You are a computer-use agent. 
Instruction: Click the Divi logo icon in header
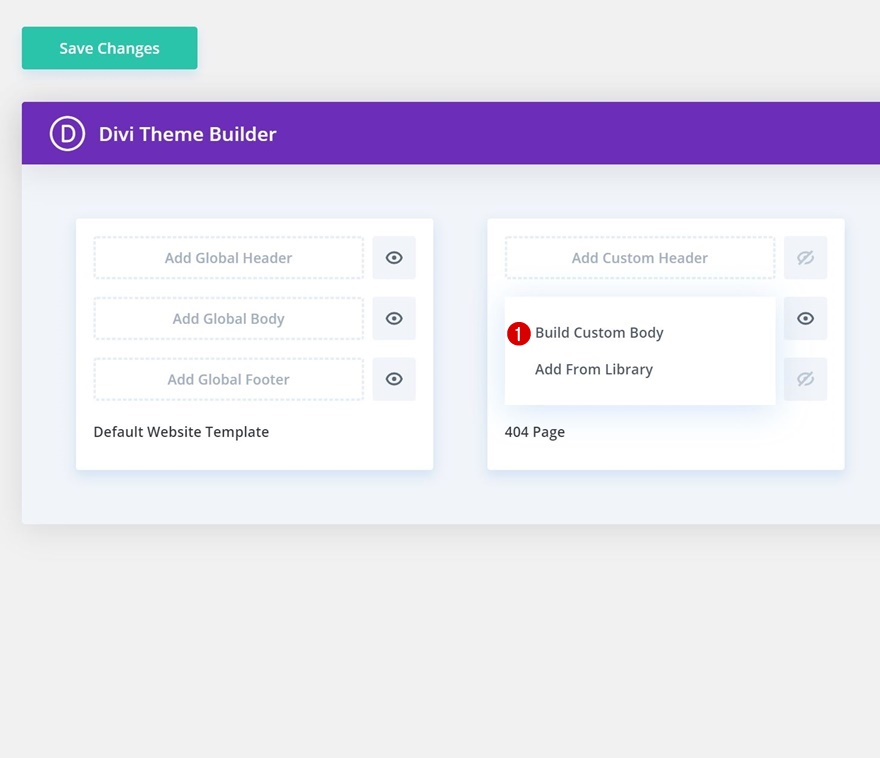[67, 134]
